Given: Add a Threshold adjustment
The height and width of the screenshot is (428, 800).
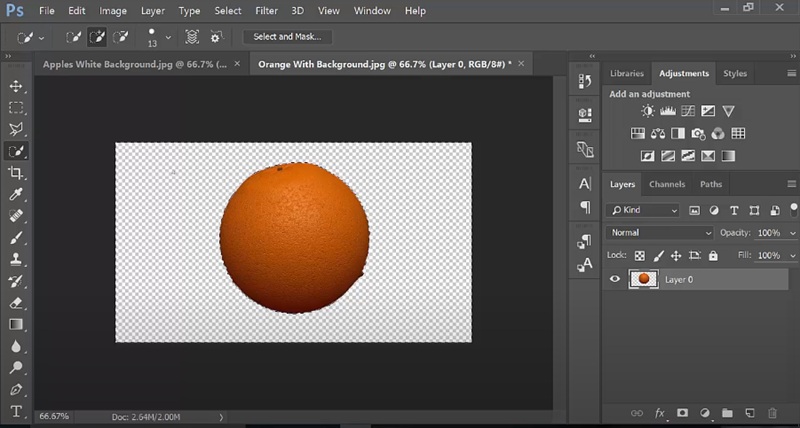Looking at the screenshot, I should click(688, 156).
